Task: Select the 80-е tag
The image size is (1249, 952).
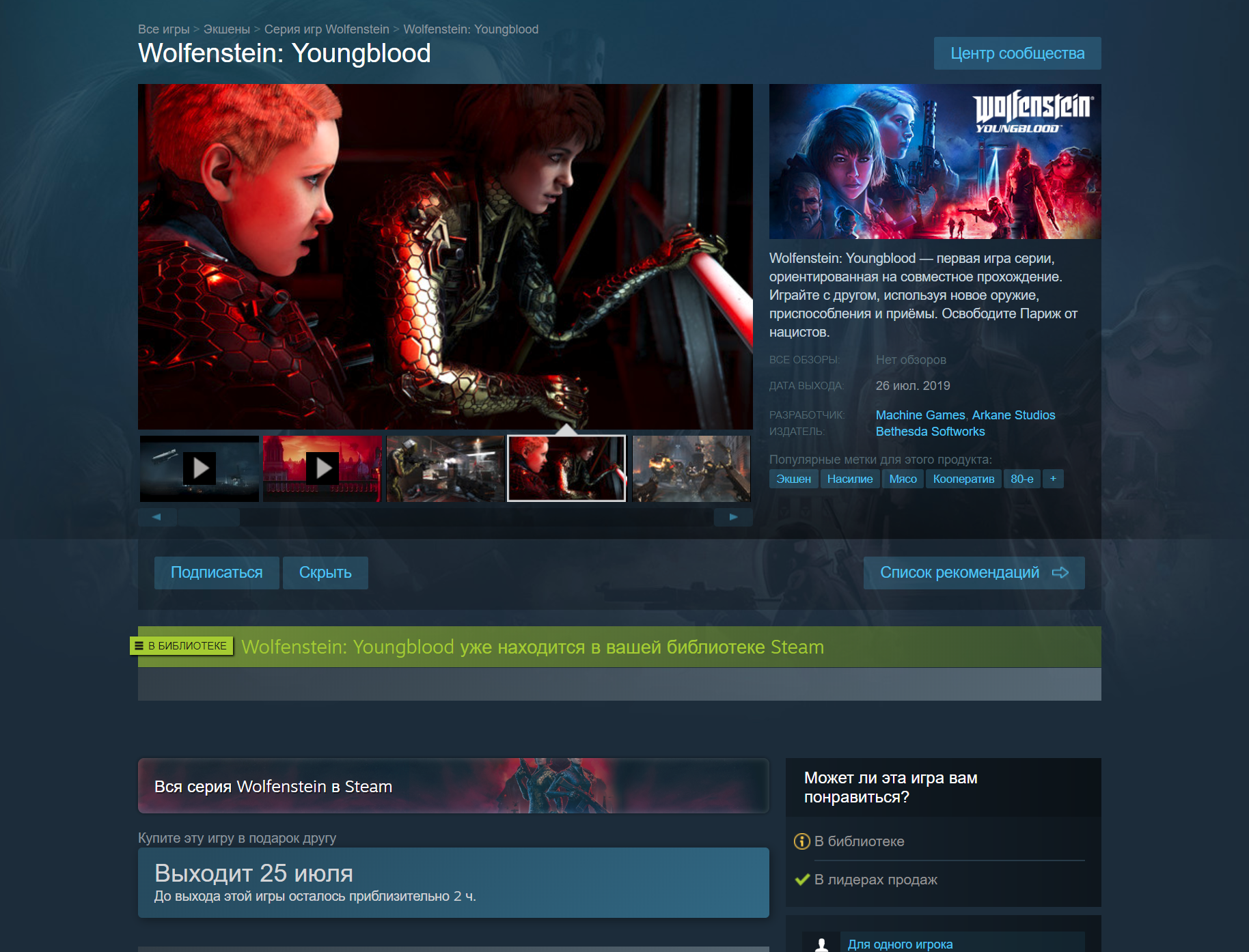Action: click(x=1022, y=479)
